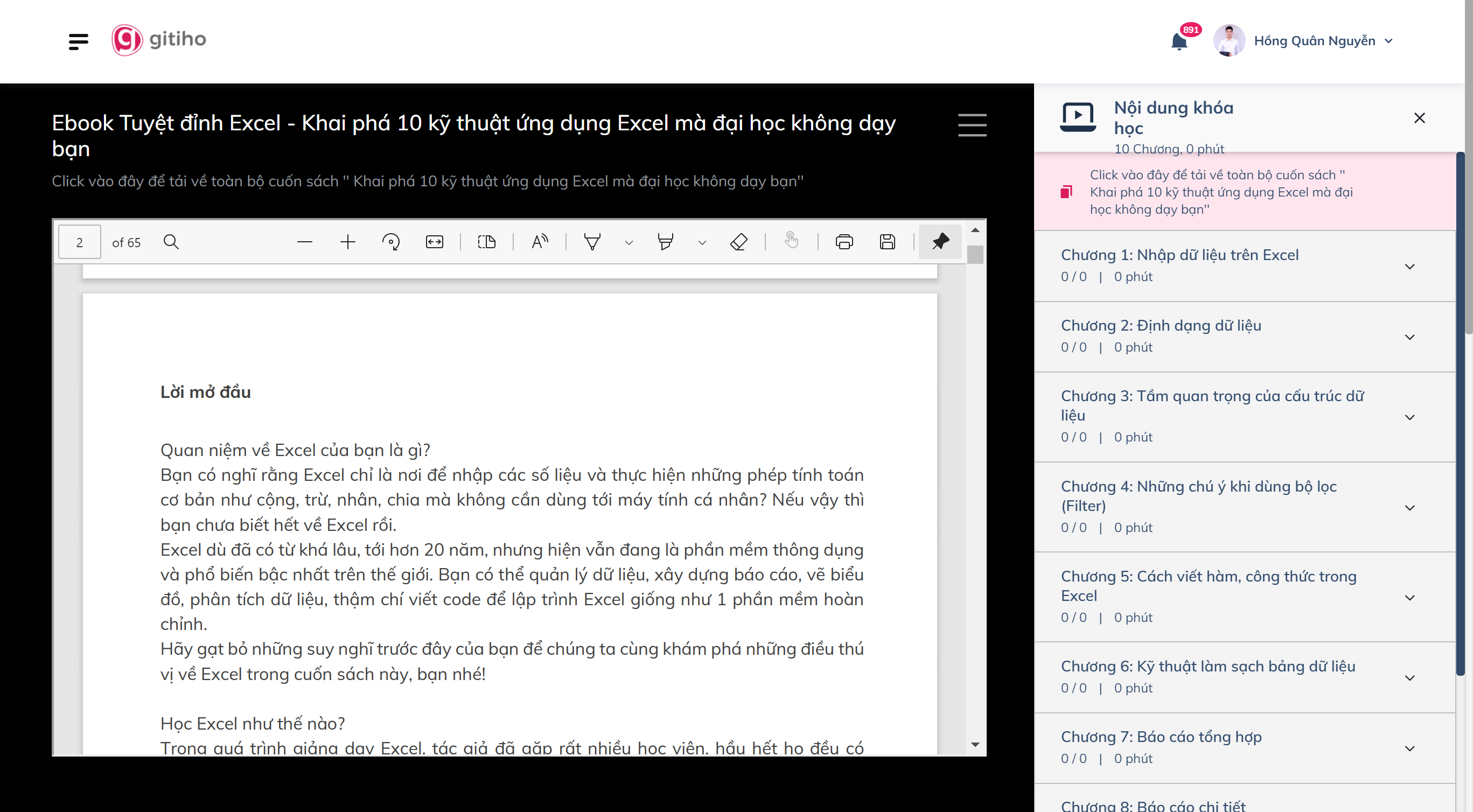Start Read aloud in the PDF toolbar

pos(540,242)
